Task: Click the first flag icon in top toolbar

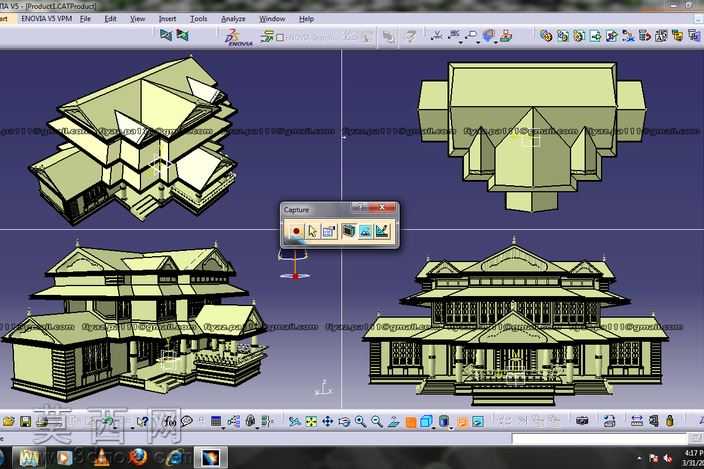Action: tap(166, 35)
